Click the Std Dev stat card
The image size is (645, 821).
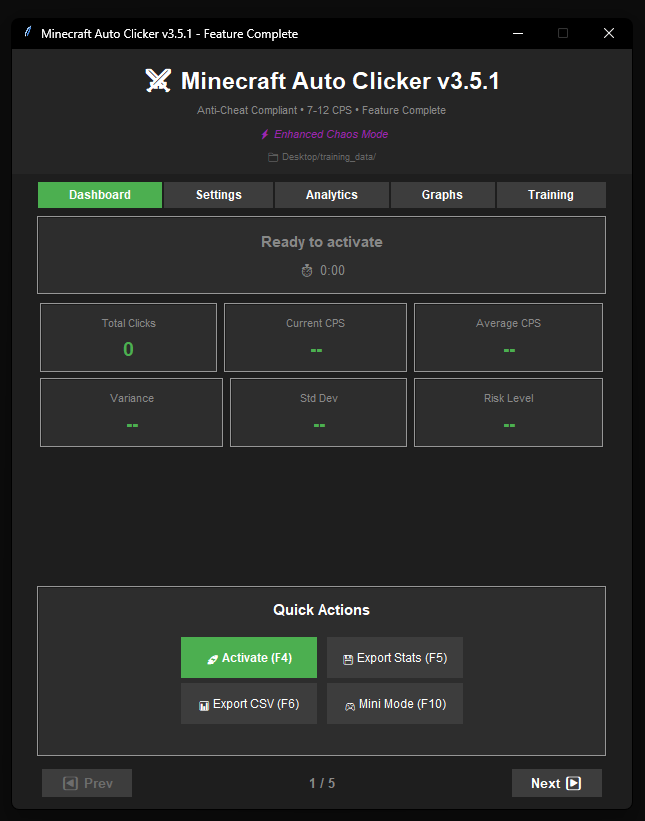pyautogui.click(x=318, y=413)
